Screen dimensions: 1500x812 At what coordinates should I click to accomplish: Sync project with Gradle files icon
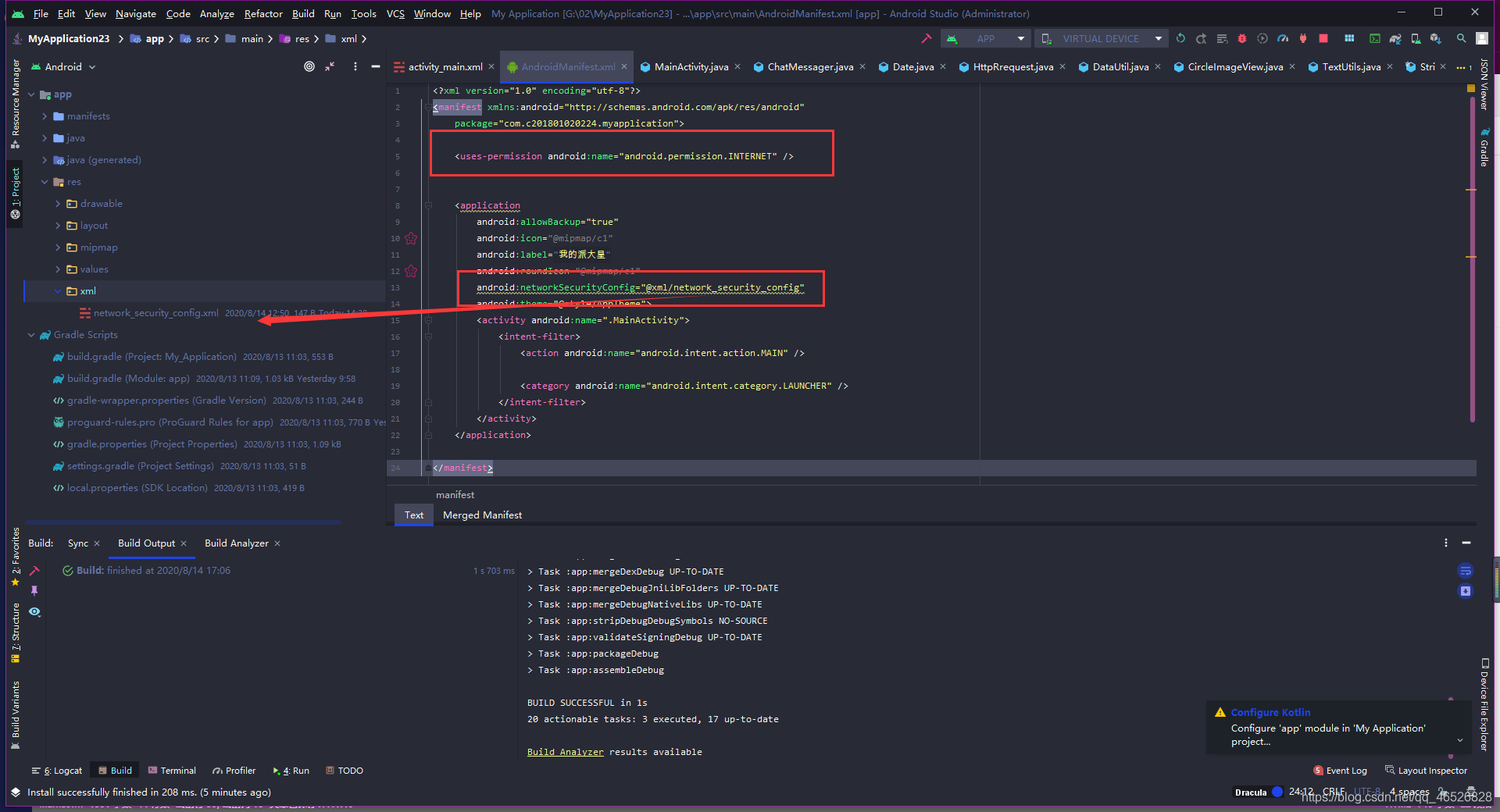click(x=1395, y=38)
